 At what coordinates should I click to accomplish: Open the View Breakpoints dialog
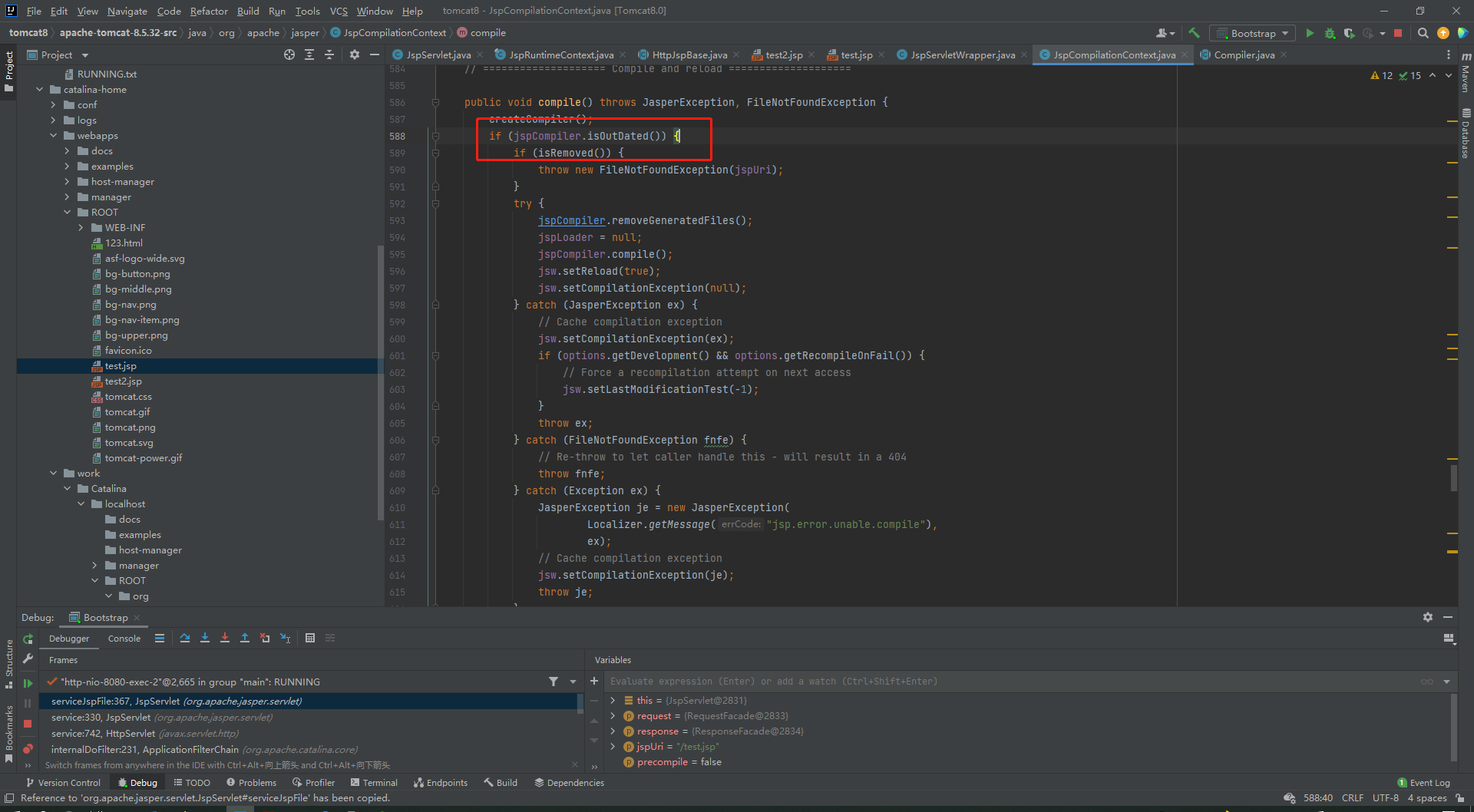click(x=28, y=748)
